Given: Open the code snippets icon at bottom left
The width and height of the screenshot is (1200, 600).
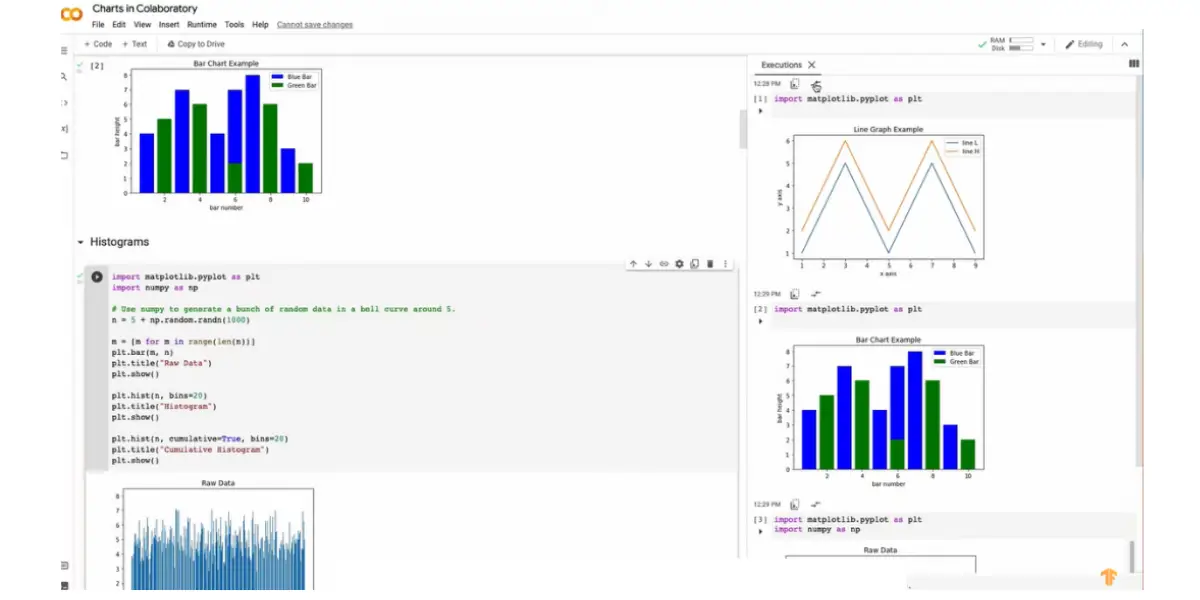Looking at the screenshot, I should [x=65, y=566].
